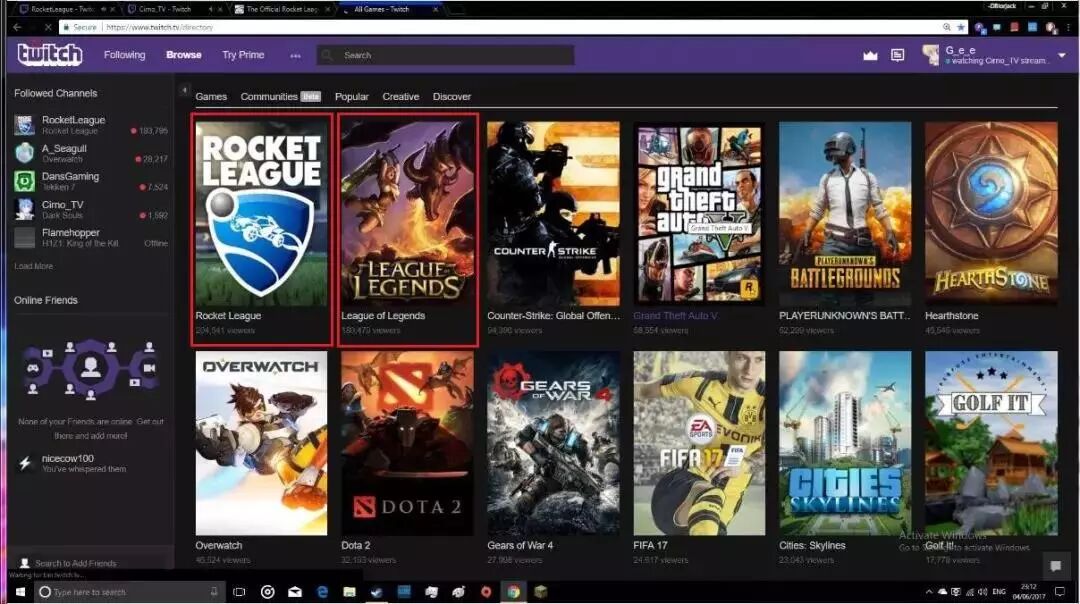Screen dimensions: 1080x604
Task: Click the Twitch search field
Action: point(446,55)
